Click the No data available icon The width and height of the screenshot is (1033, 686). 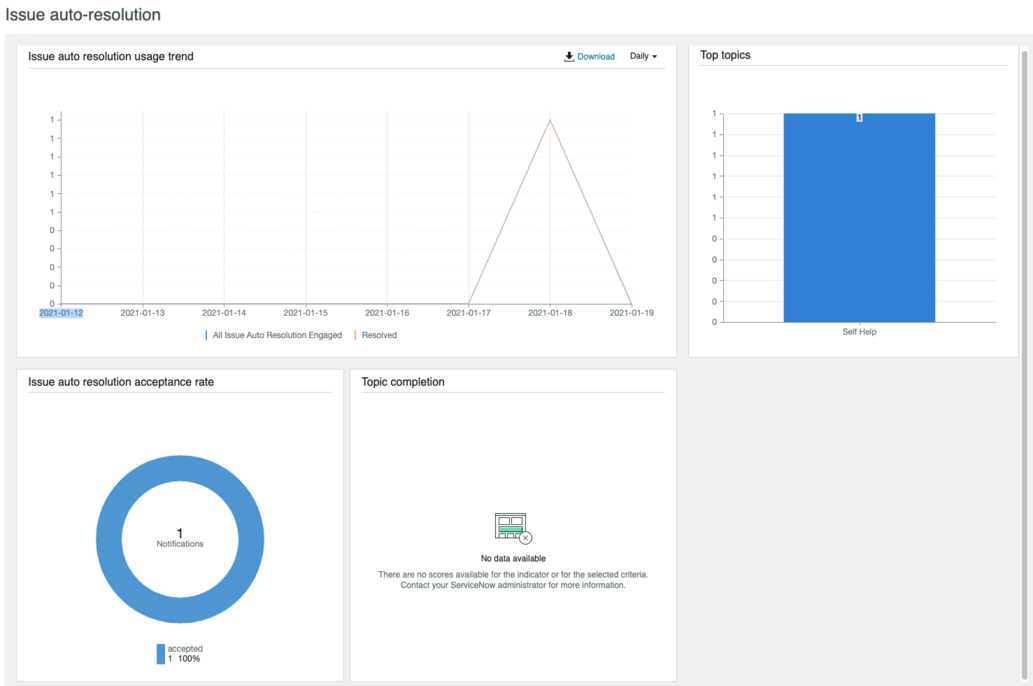(x=513, y=528)
